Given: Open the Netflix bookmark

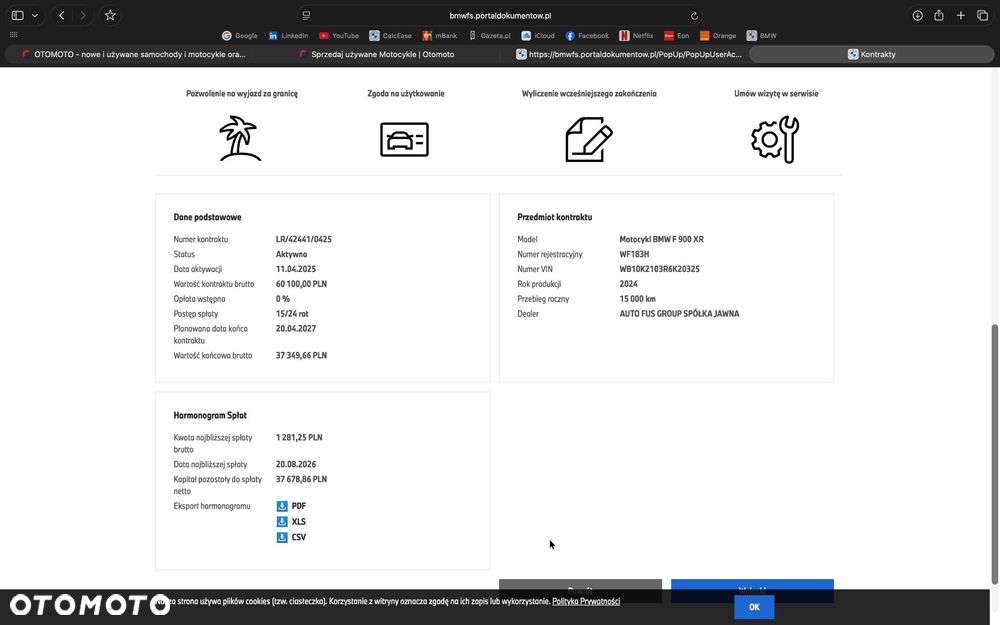Looking at the screenshot, I should [636, 36].
